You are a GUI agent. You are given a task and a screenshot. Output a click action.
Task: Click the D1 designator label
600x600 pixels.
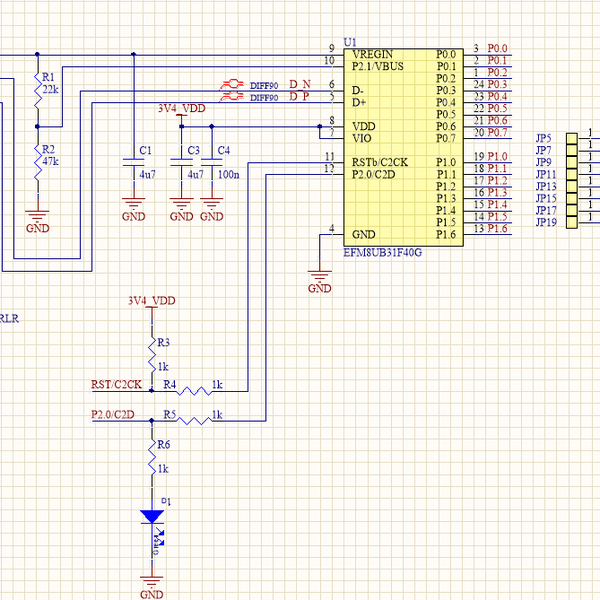[166, 501]
